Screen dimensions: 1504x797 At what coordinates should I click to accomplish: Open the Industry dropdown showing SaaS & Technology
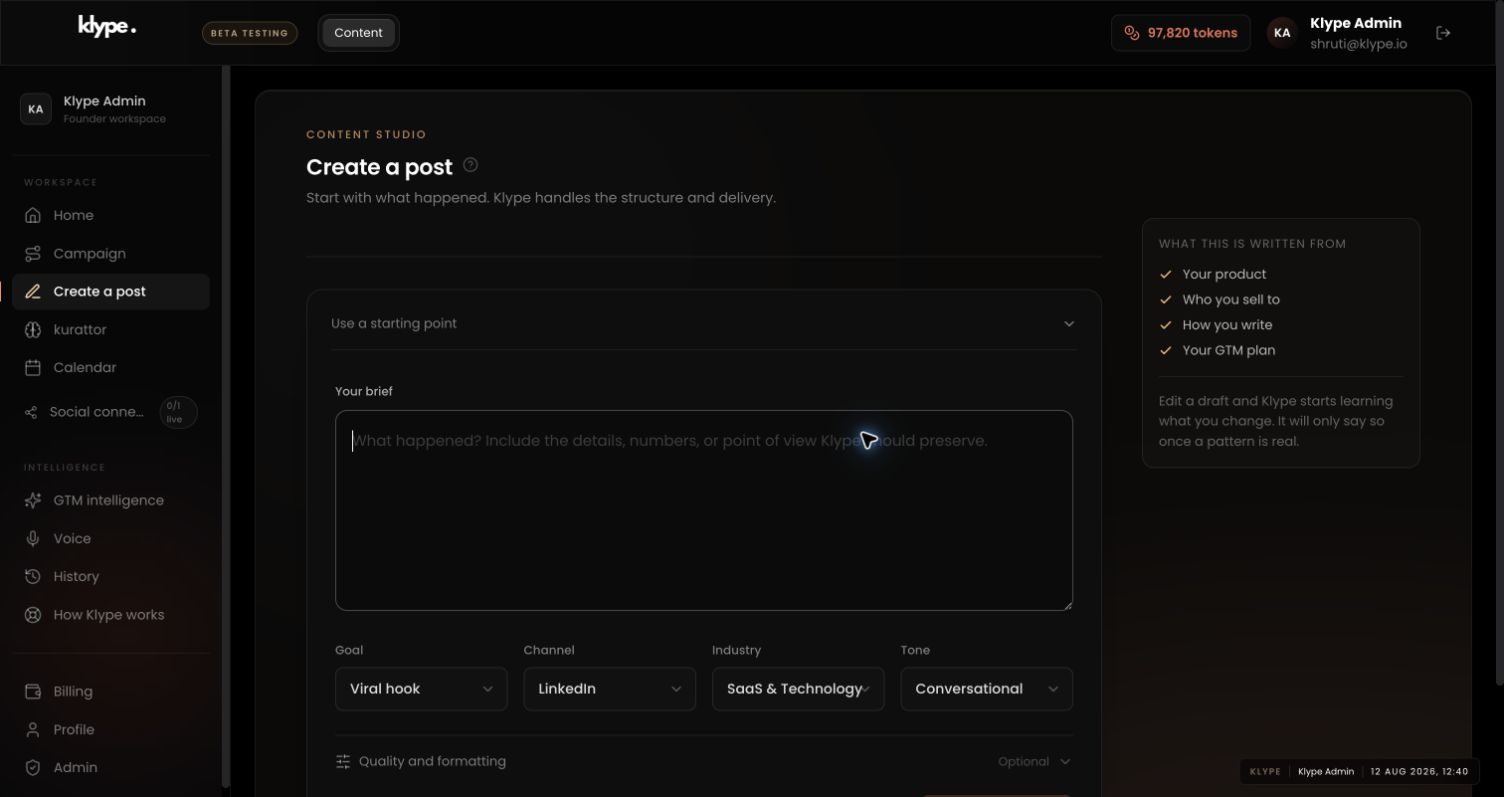798,689
